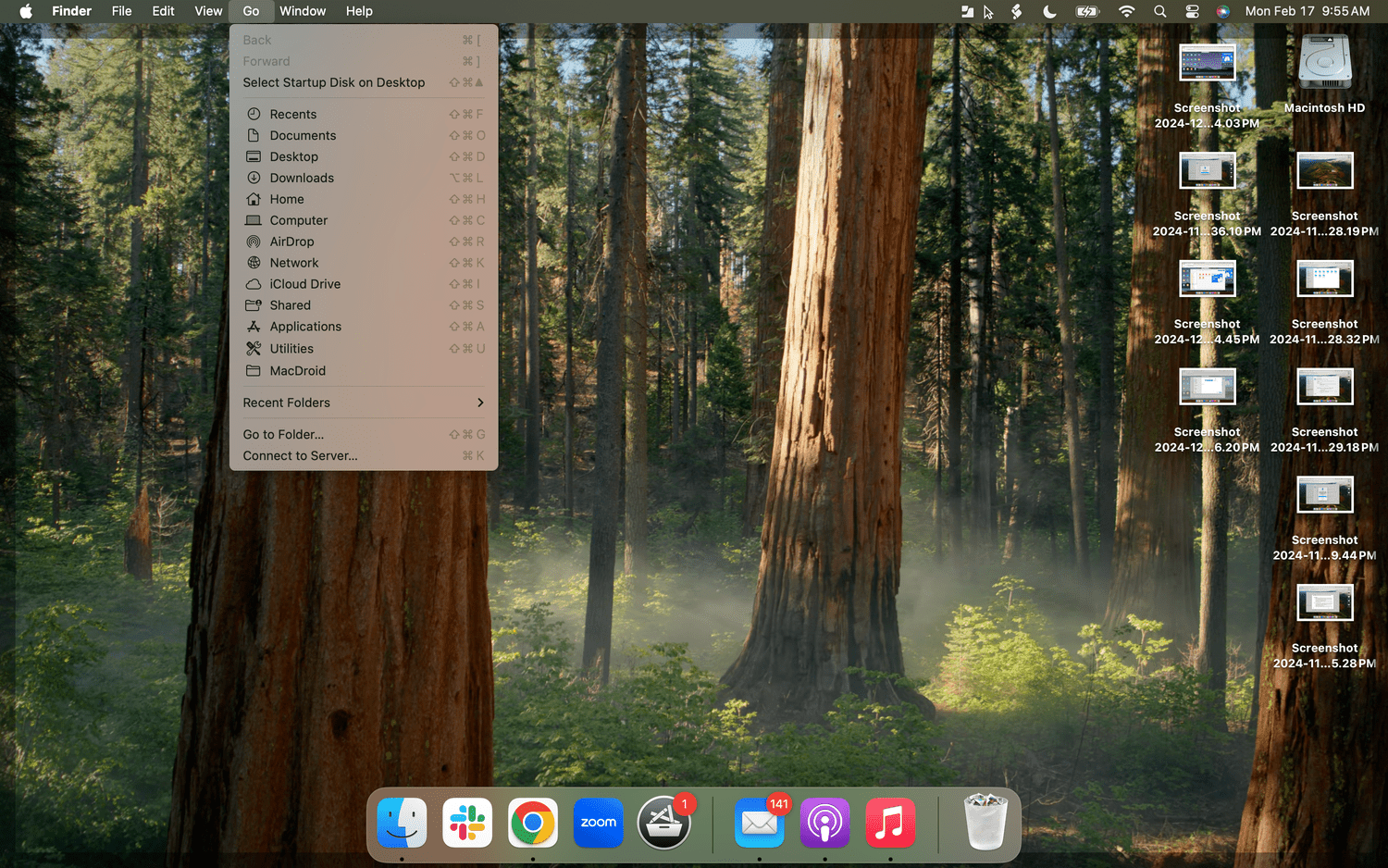Click the Finder icon in Dock
Screen dimensions: 1388x868
[x=402, y=823]
